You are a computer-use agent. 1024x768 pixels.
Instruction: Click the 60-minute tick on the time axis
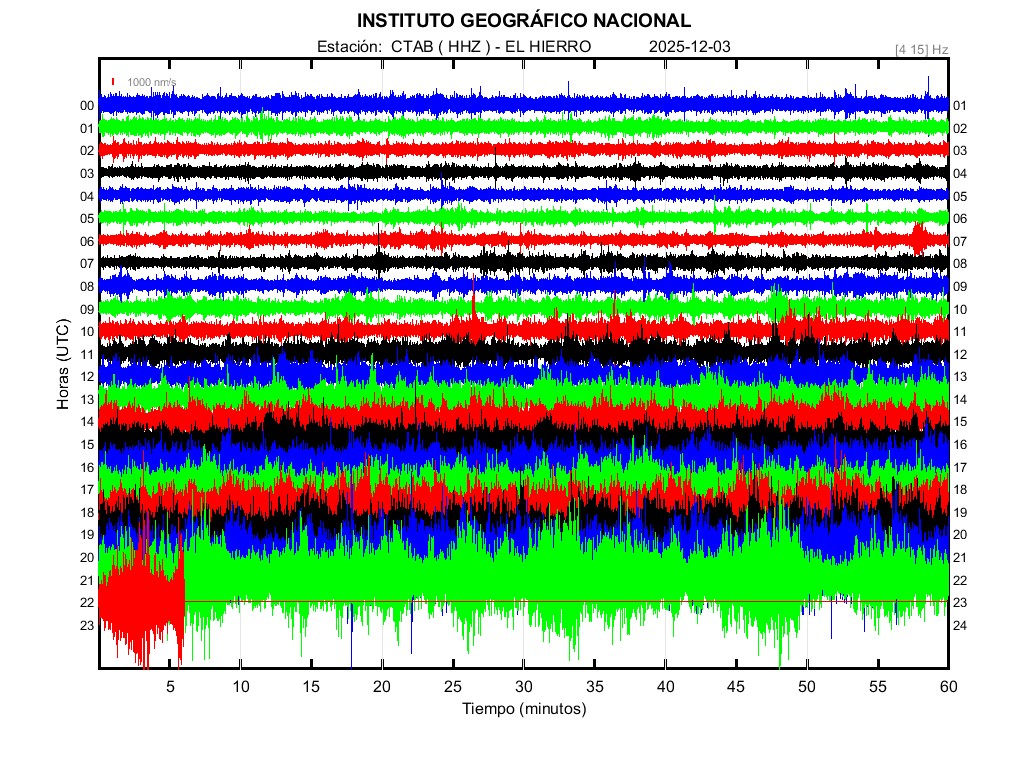948,686
